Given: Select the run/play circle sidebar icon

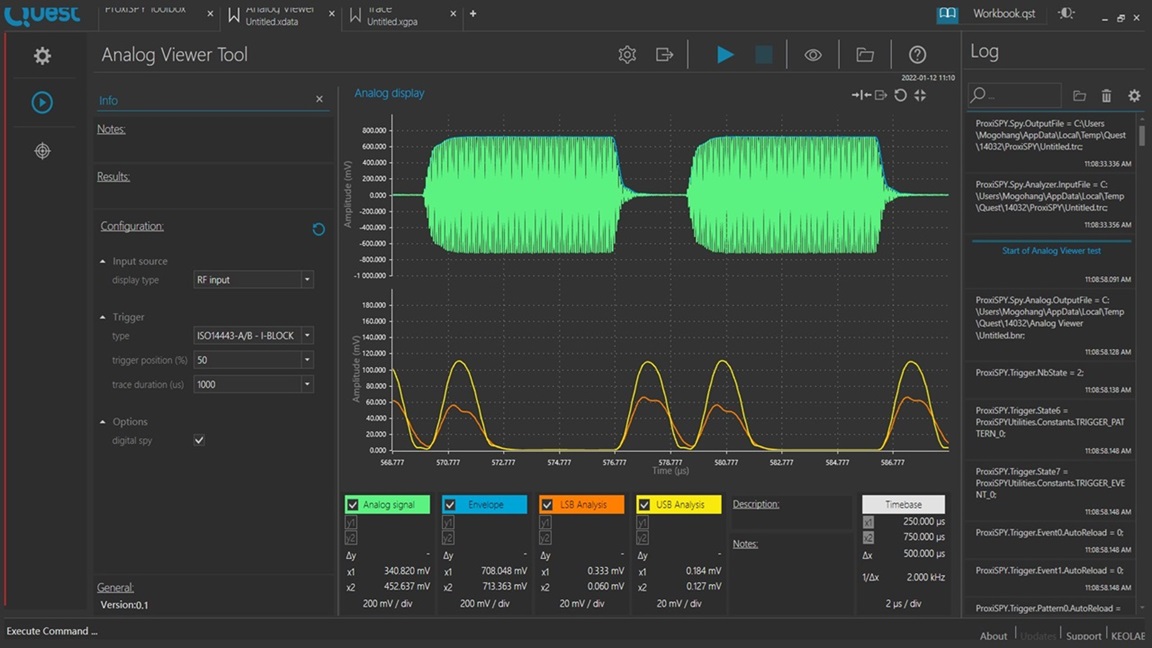Looking at the screenshot, I should [x=42, y=102].
